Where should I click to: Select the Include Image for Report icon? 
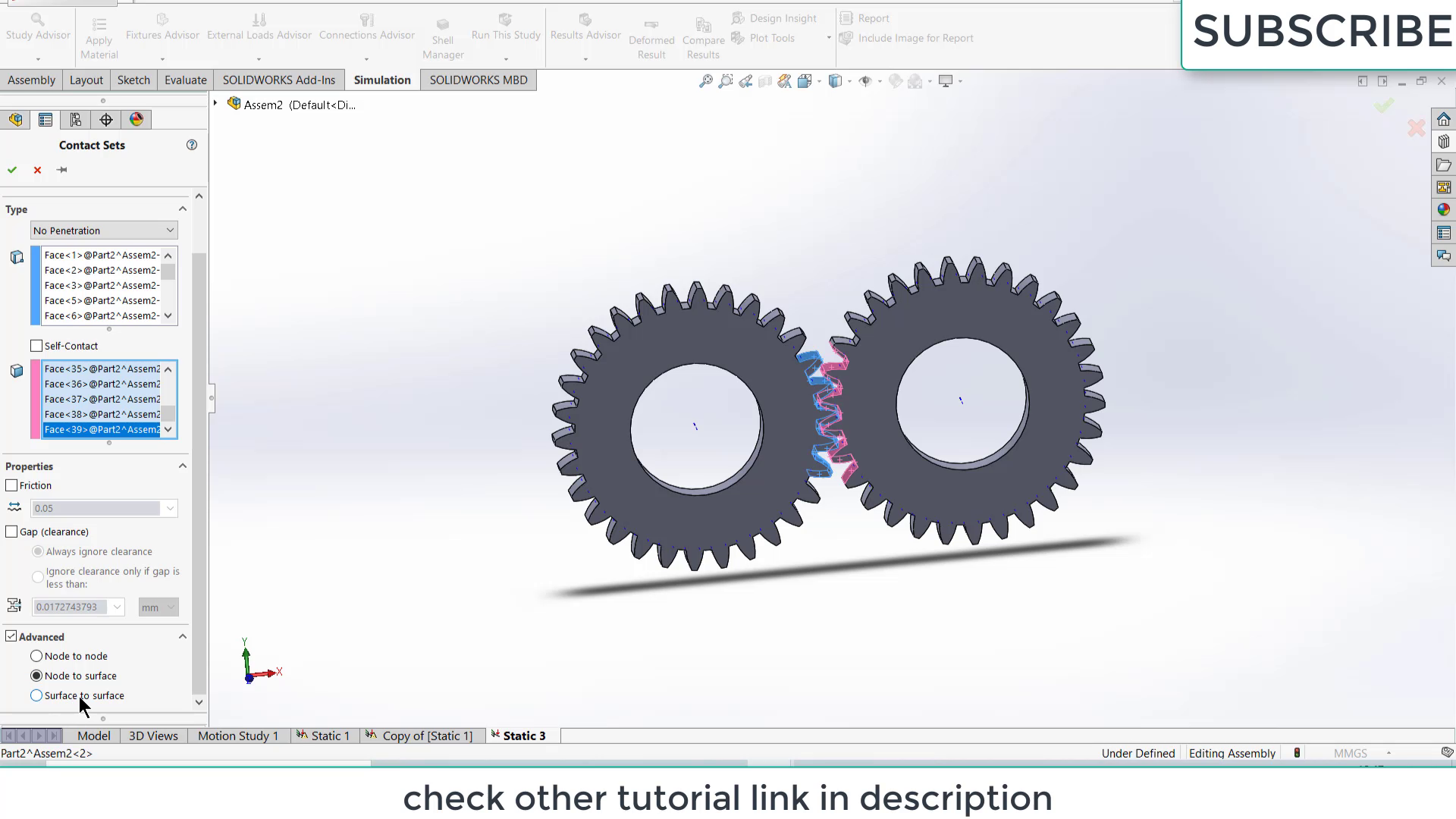point(907,38)
